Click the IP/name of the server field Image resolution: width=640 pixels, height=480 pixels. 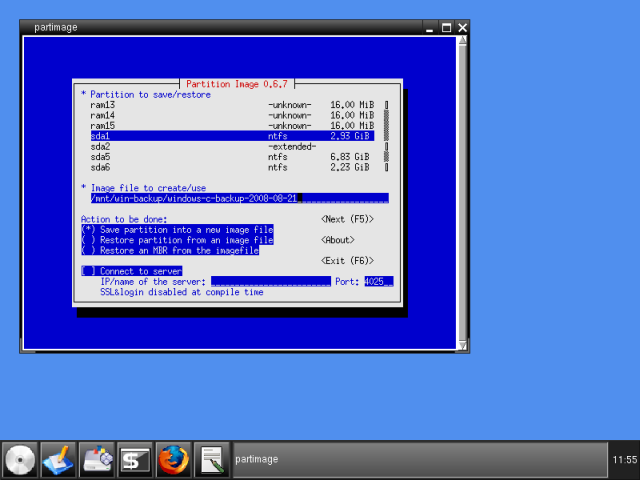click(x=271, y=282)
